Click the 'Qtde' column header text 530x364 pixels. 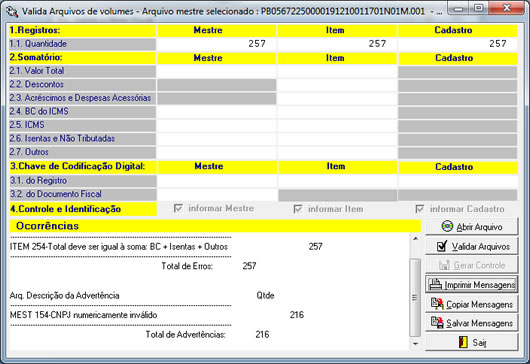(x=265, y=296)
